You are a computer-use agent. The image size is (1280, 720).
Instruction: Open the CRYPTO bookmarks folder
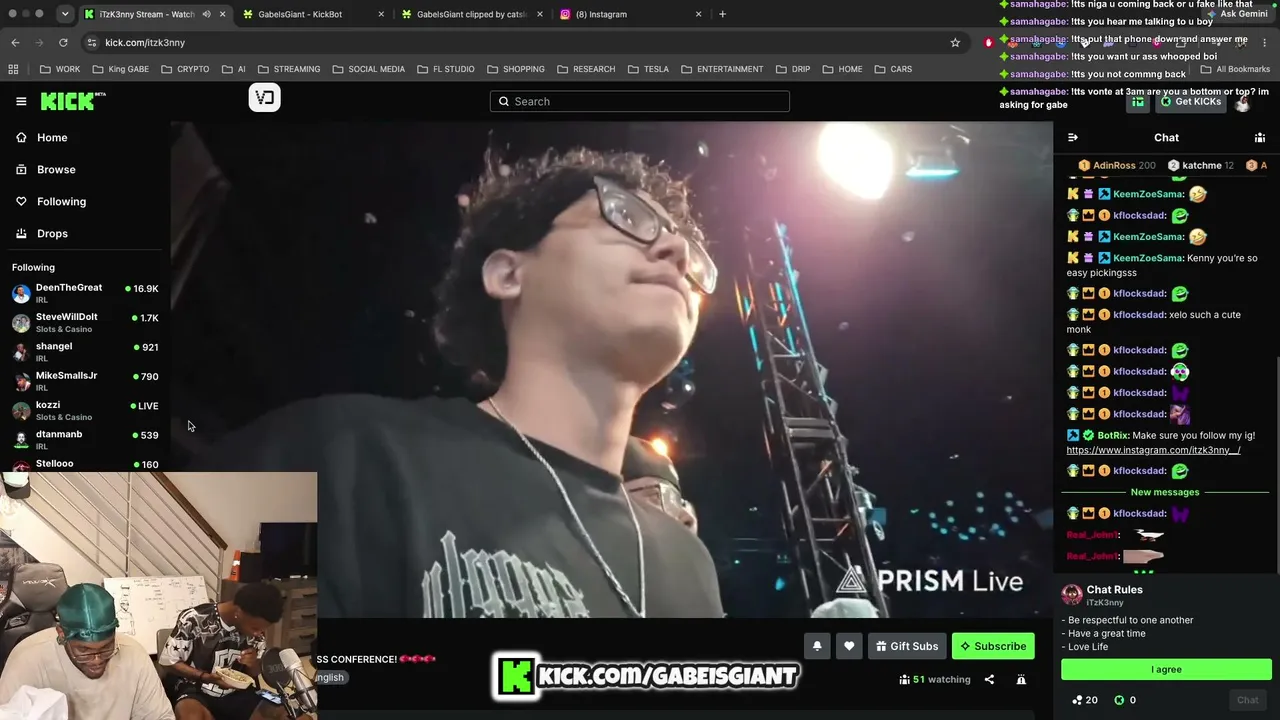[184, 69]
